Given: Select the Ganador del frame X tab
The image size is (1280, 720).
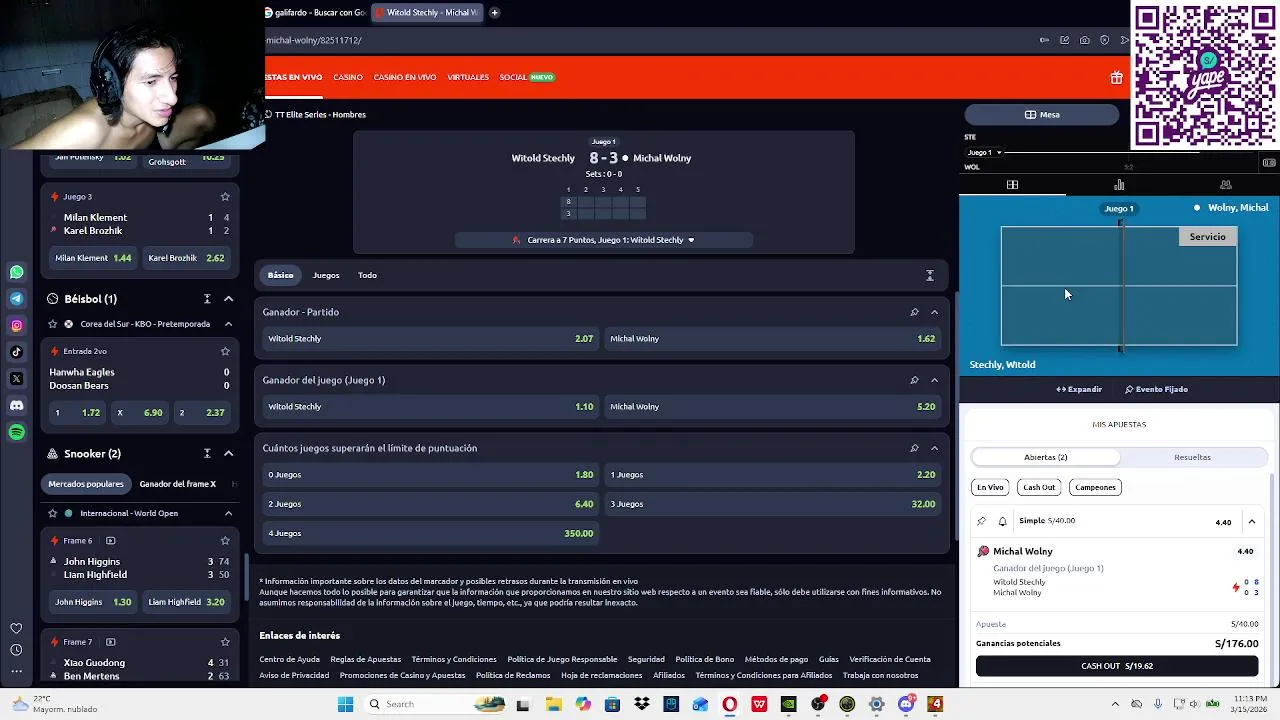Looking at the screenshot, I should [x=178, y=484].
